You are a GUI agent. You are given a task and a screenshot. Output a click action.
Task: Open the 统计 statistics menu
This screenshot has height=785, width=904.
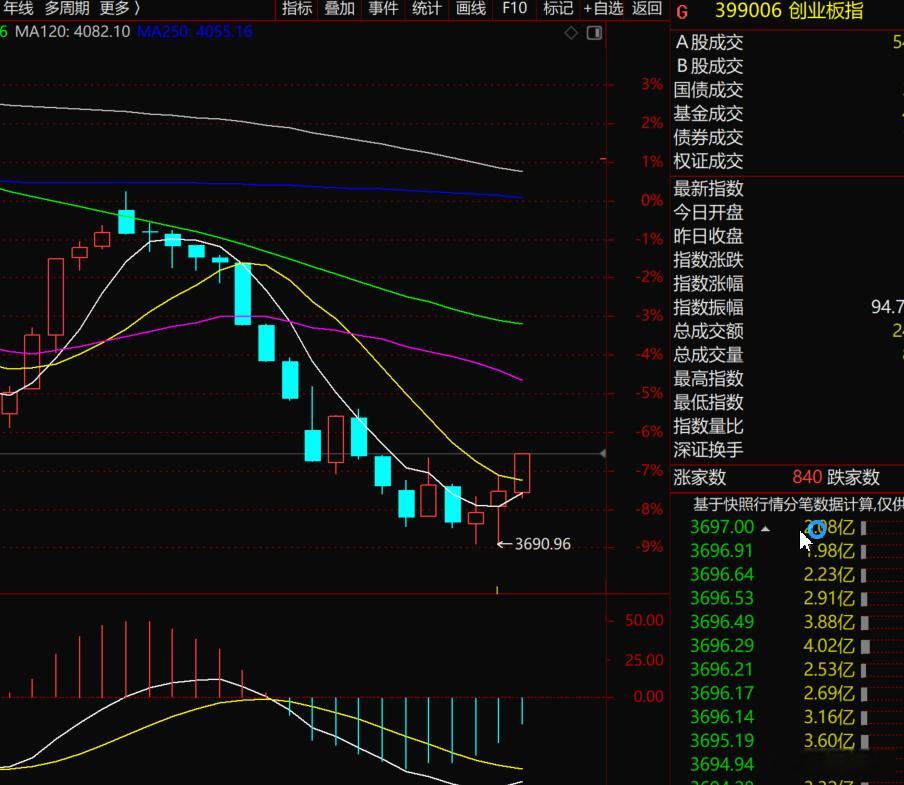click(x=427, y=9)
